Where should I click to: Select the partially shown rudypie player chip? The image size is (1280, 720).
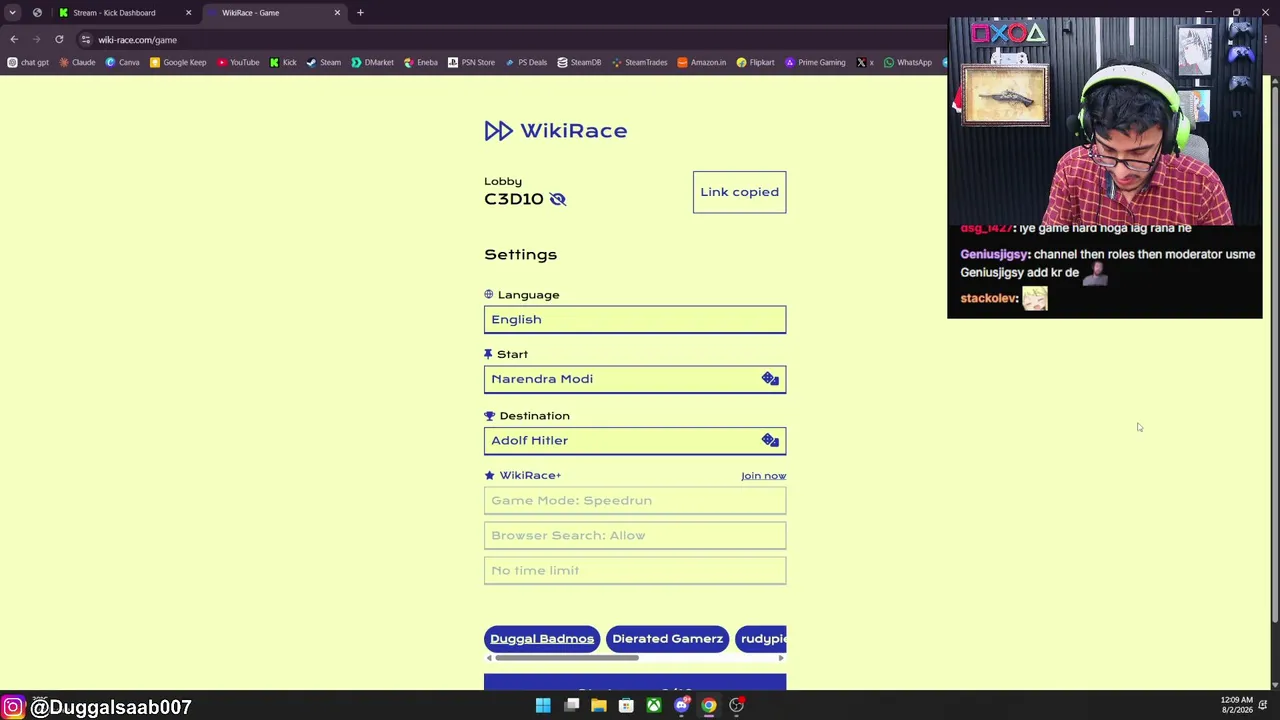[761, 639]
